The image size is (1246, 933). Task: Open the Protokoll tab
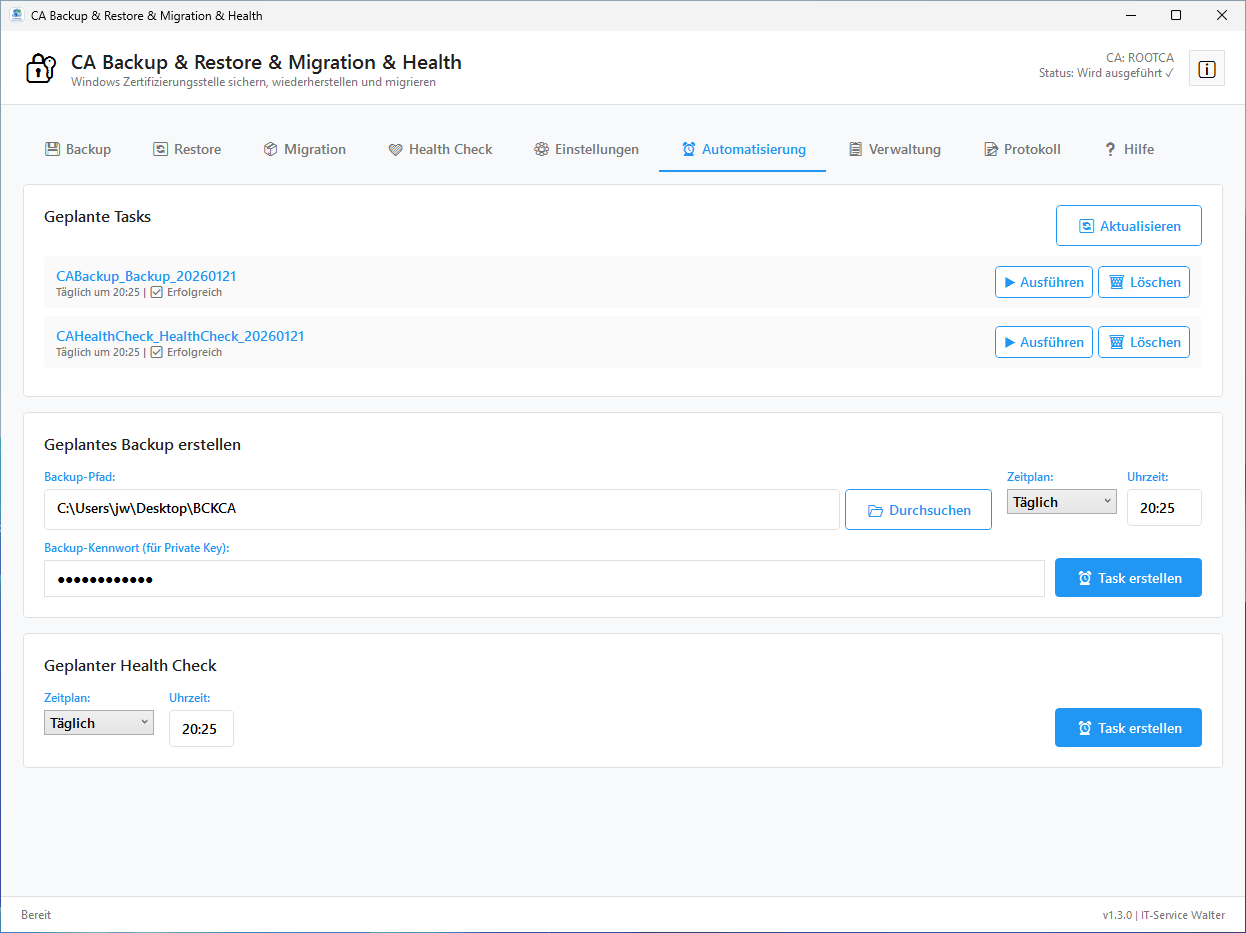tap(1022, 149)
